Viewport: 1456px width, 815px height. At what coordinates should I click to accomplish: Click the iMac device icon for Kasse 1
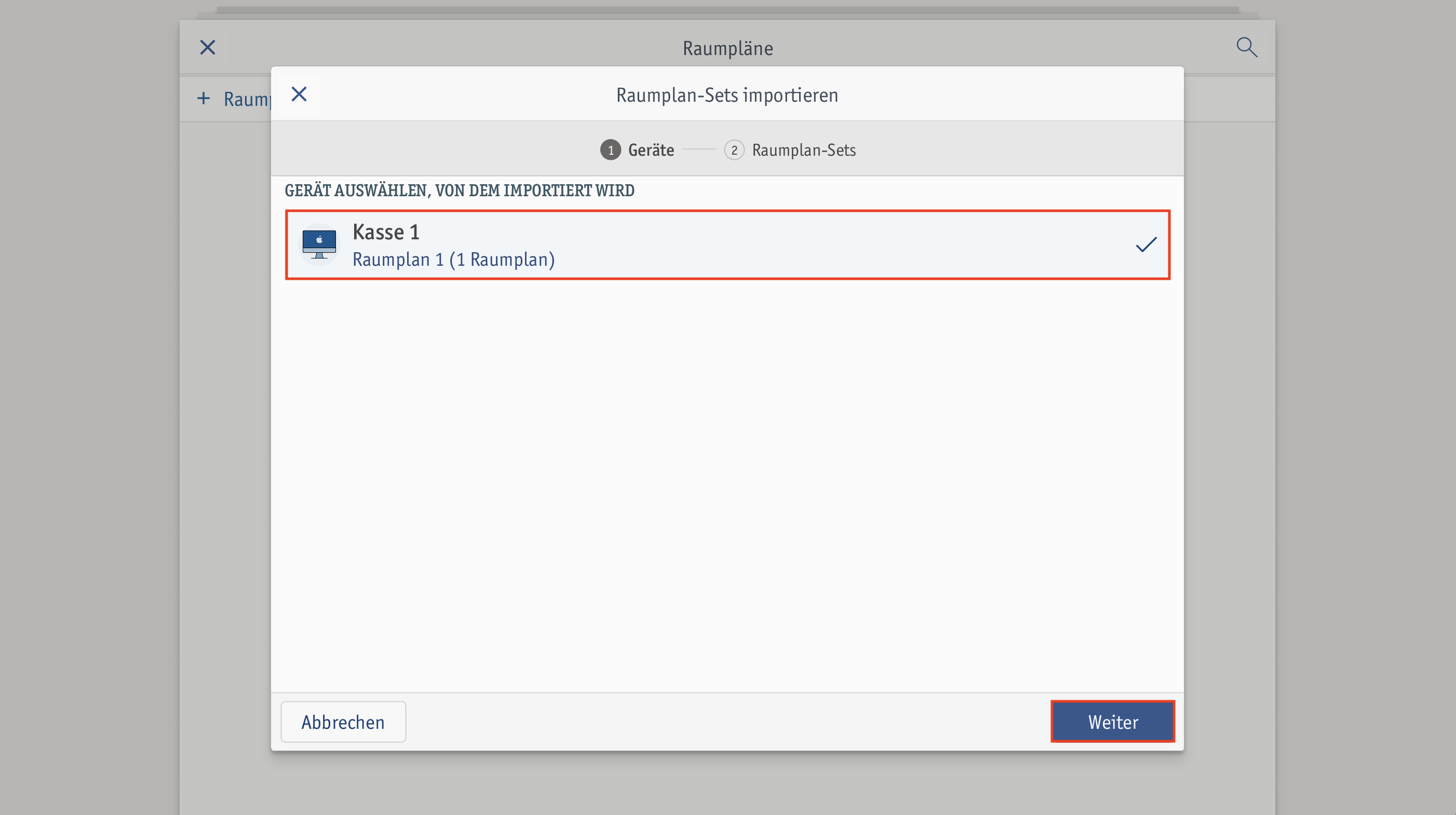point(319,244)
